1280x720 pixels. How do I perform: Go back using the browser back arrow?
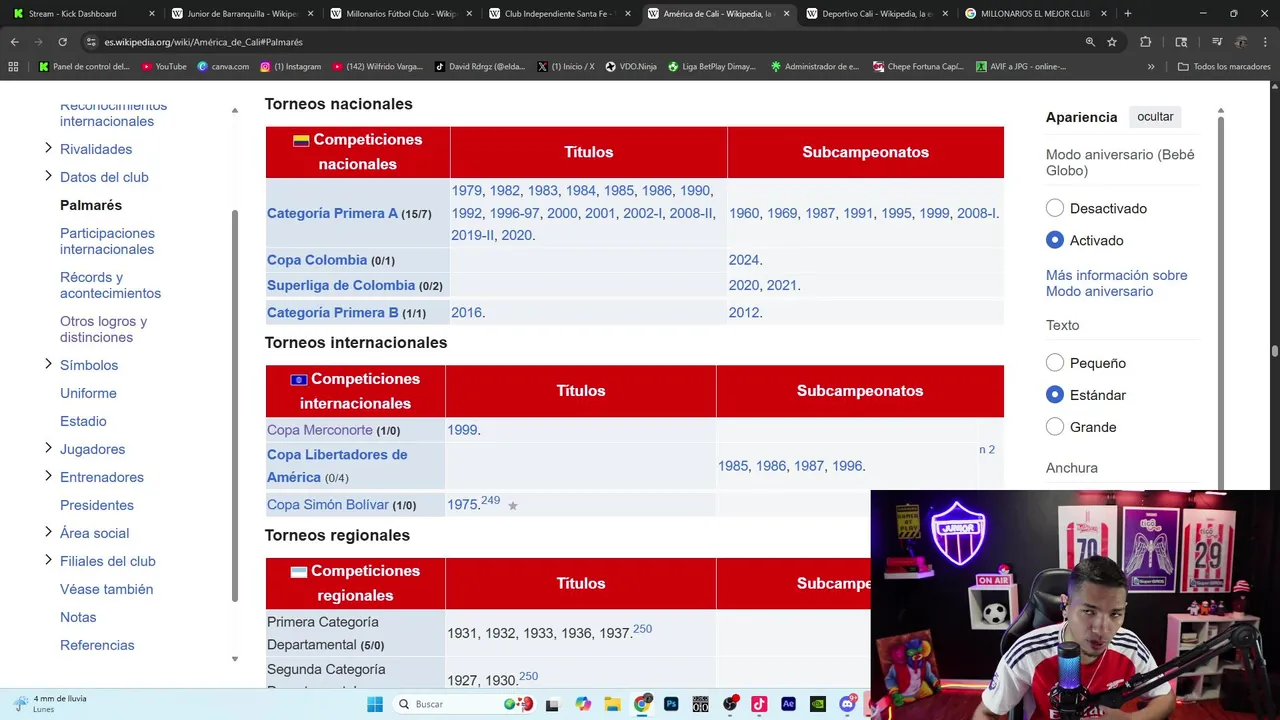[x=15, y=42]
